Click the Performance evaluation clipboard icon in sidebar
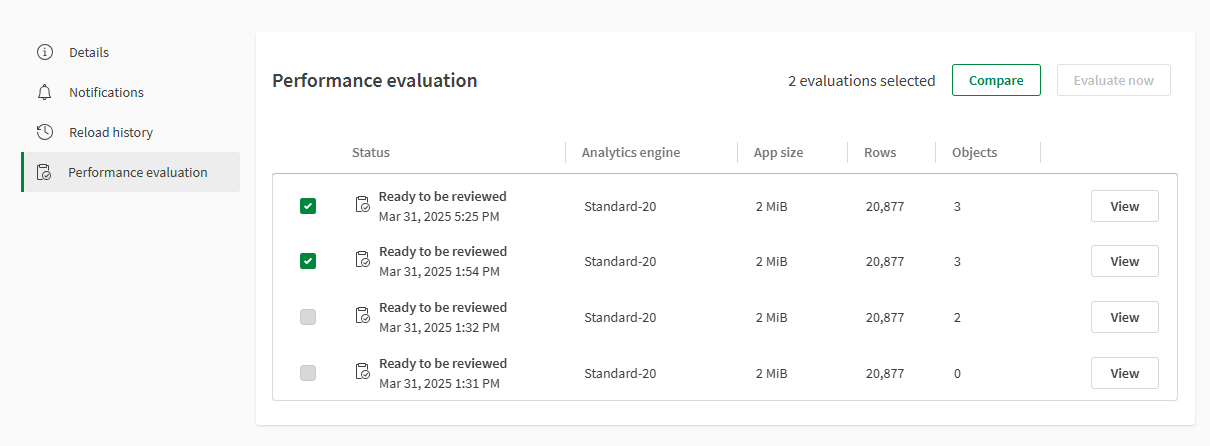The width and height of the screenshot is (1210, 446). (x=44, y=172)
